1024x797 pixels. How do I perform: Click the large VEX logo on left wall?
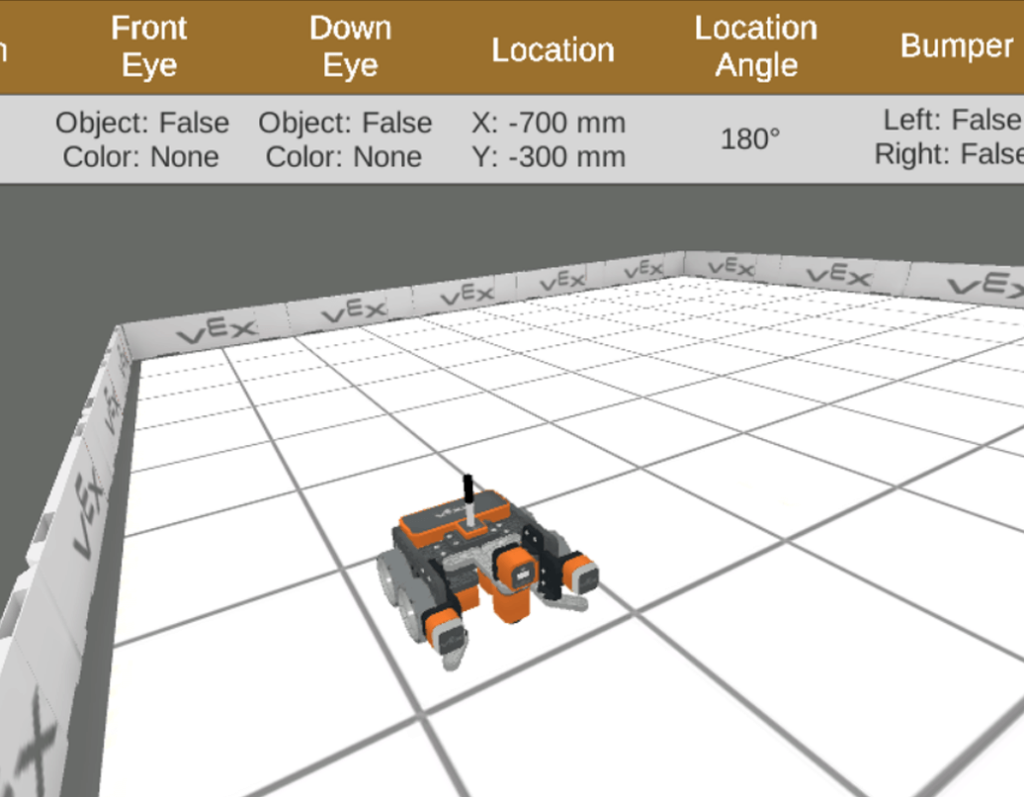click(88, 510)
